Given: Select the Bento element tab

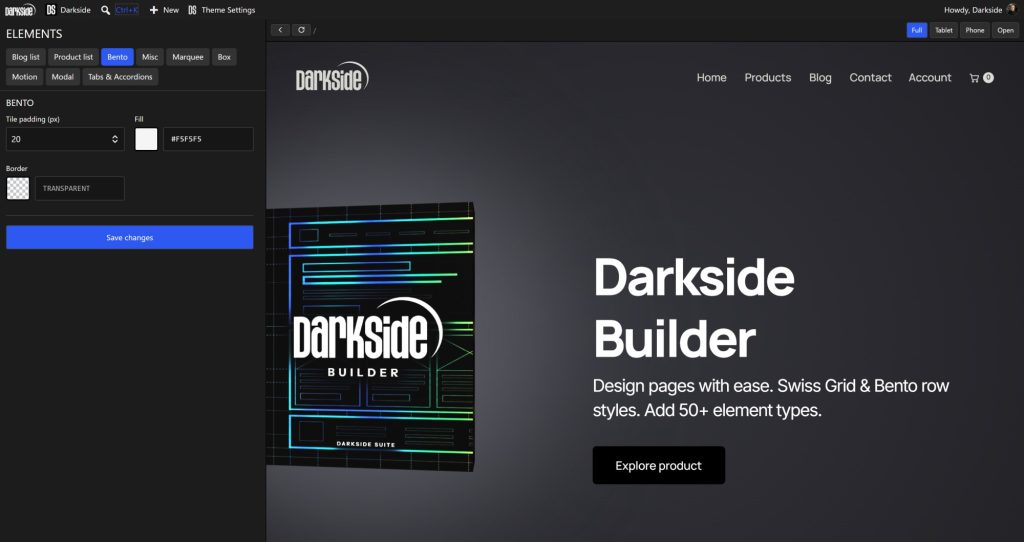Looking at the screenshot, I should (118, 57).
